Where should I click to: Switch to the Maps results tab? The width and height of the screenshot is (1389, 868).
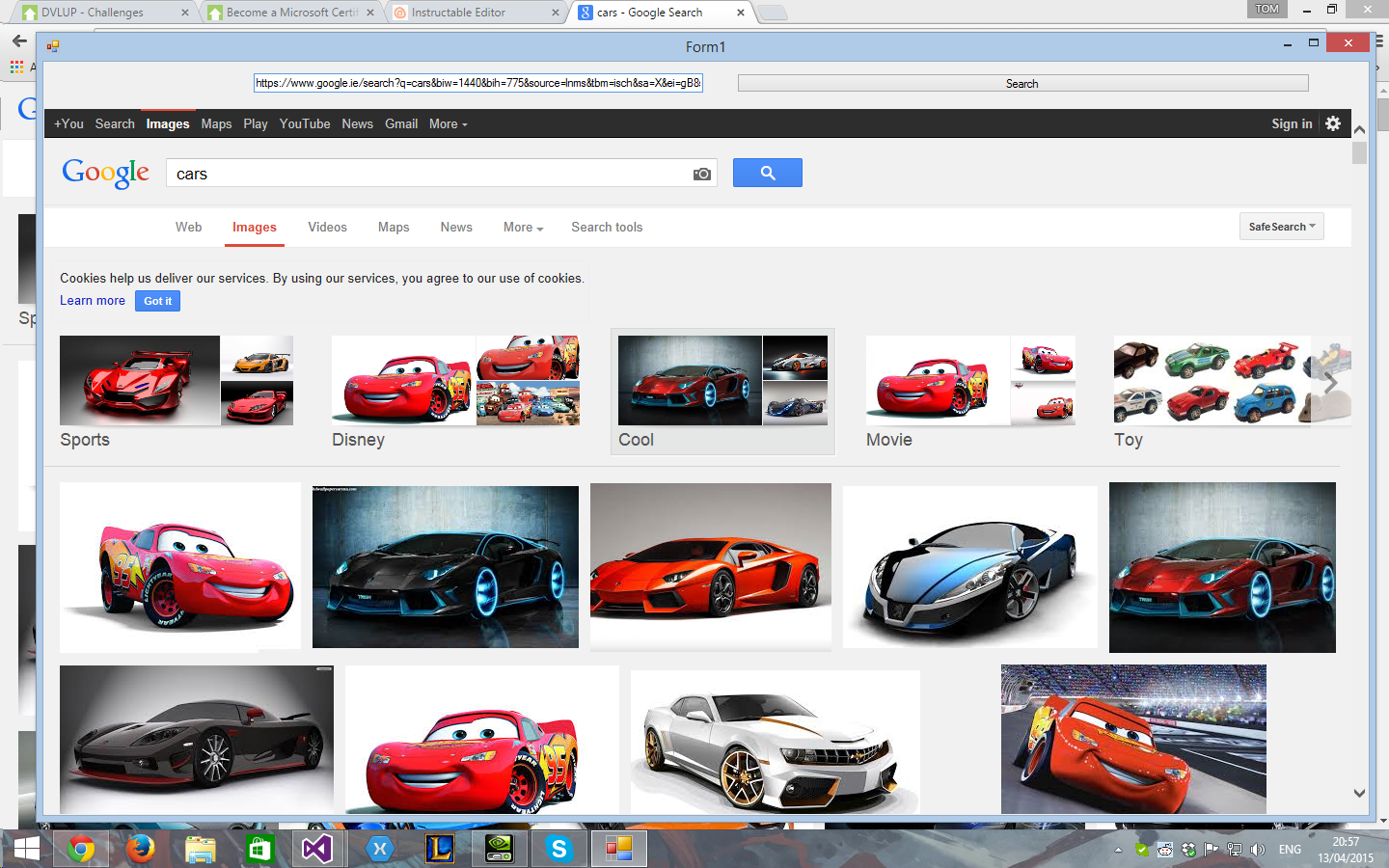click(x=394, y=228)
